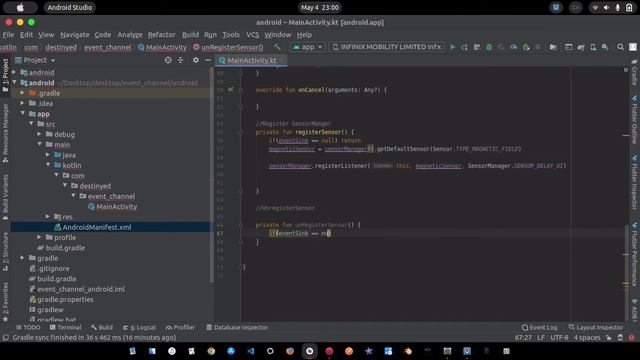This screenshot has width=640, height=360.
Task: Open the Profiler tool window
Action: click(x=180, y=327)
